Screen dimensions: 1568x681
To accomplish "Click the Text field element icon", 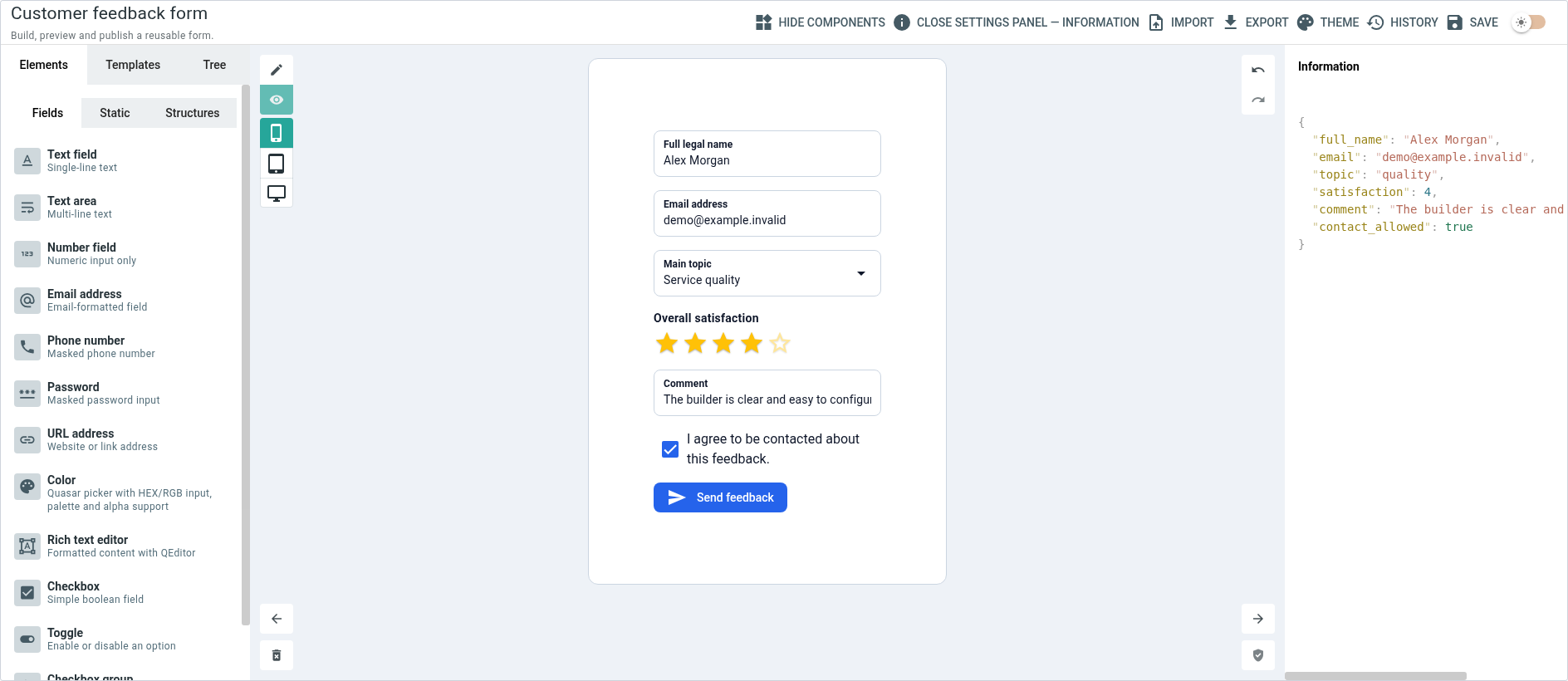I will (27, 161).
